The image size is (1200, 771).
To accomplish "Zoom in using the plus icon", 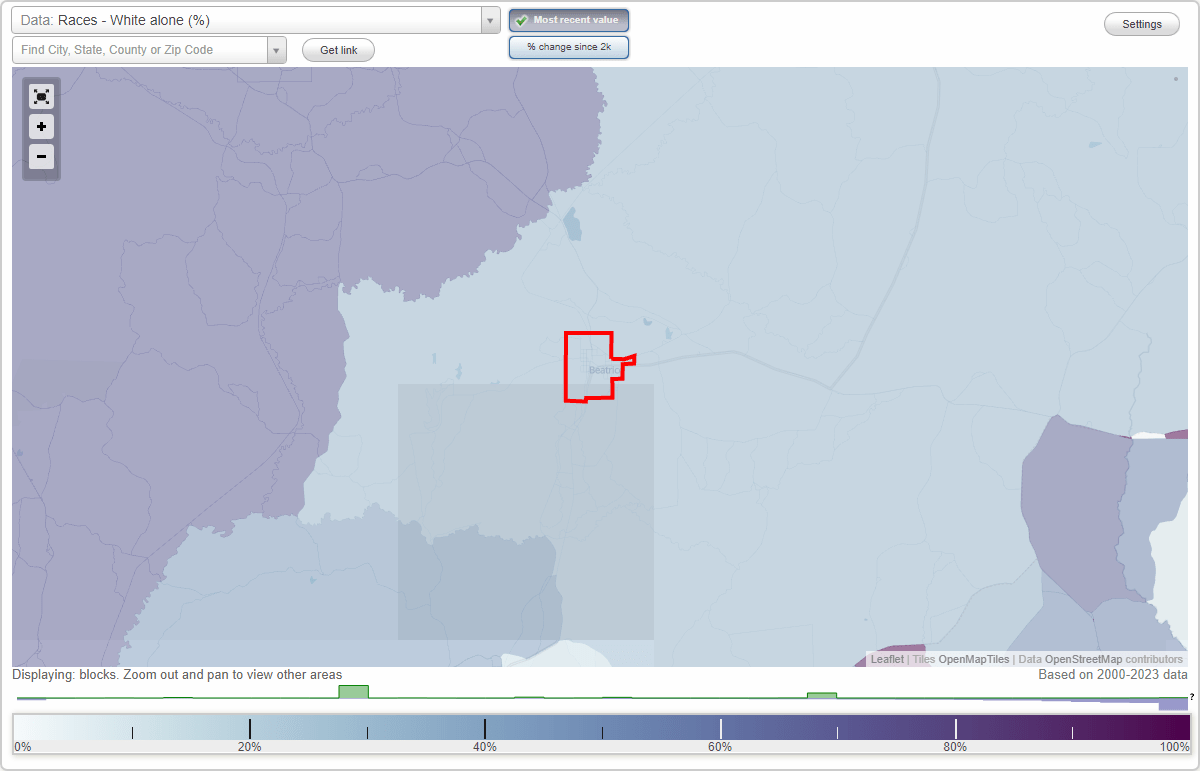I will tap(41, 126).
